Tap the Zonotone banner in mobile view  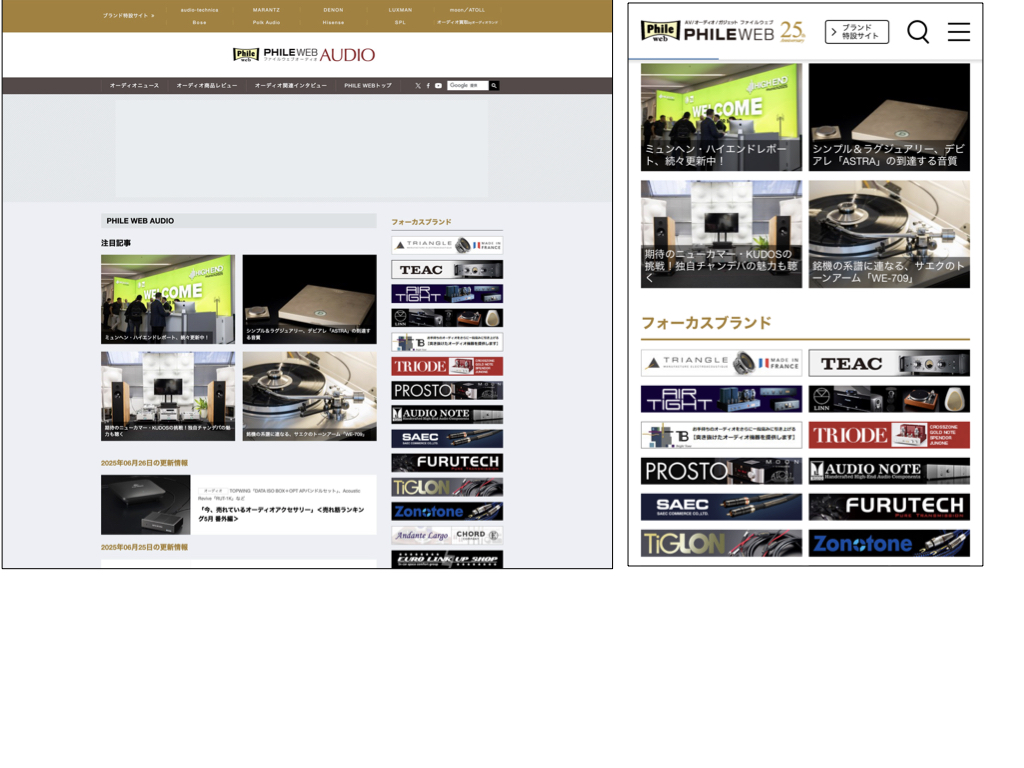[889, 543]
